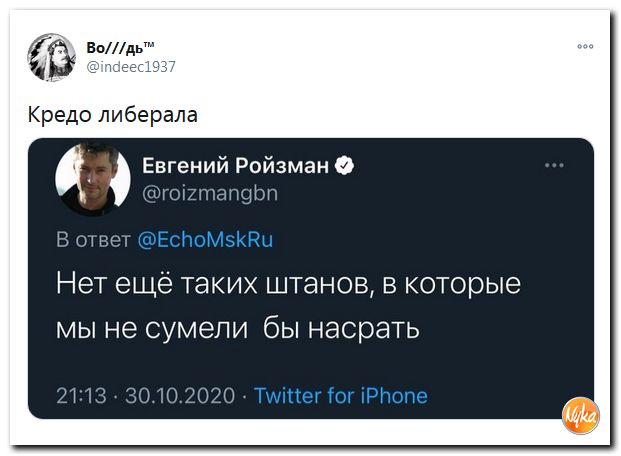This screenshot has width=621, height=456.
Task: Click the tweet line starting Нет ещё таких
Action: 288,284
